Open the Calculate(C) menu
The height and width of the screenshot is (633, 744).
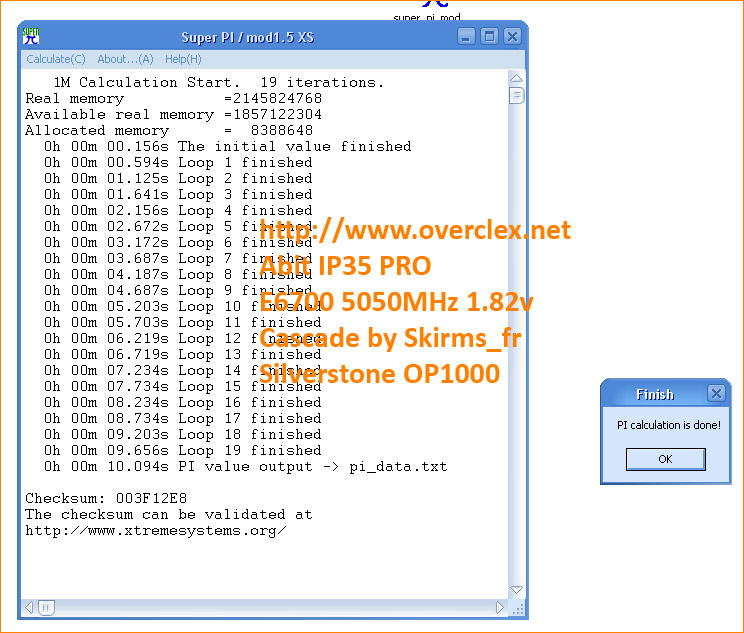(56, 59)
